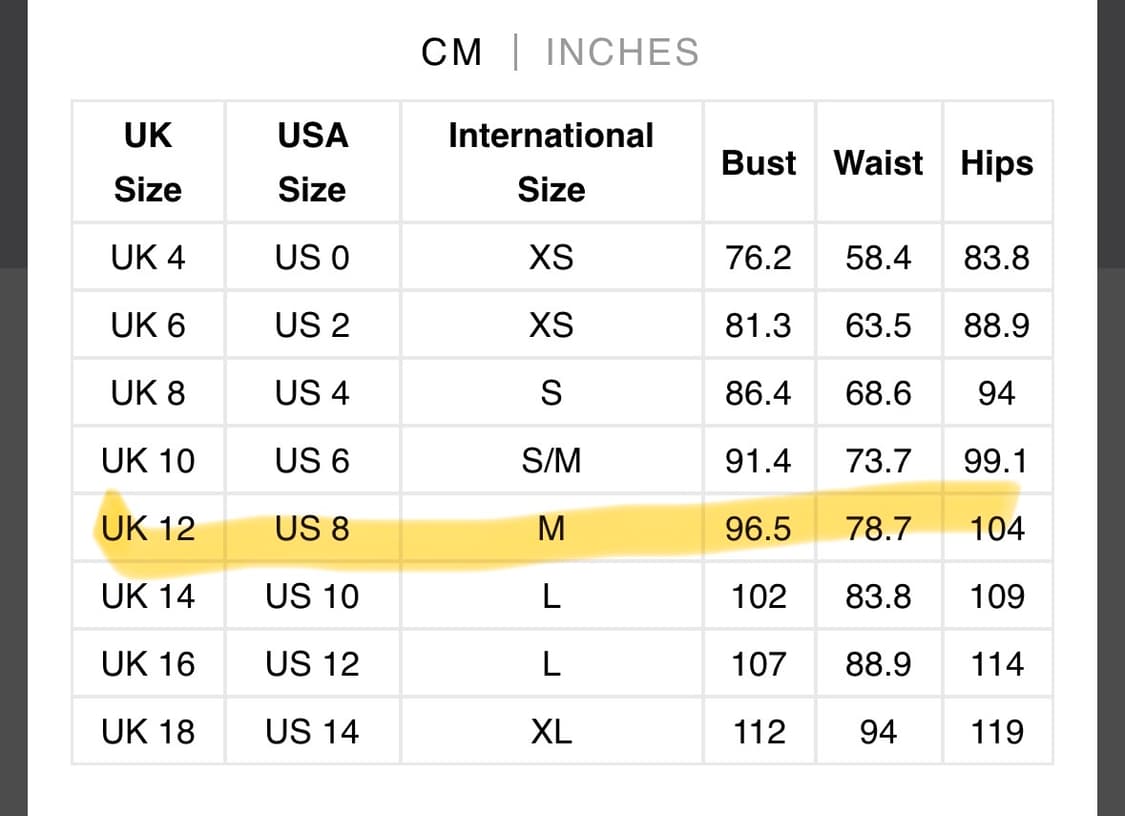1125x816 pixels.
Task: Click the 76.2 bust measurement
Action: [x=759, y=258]
